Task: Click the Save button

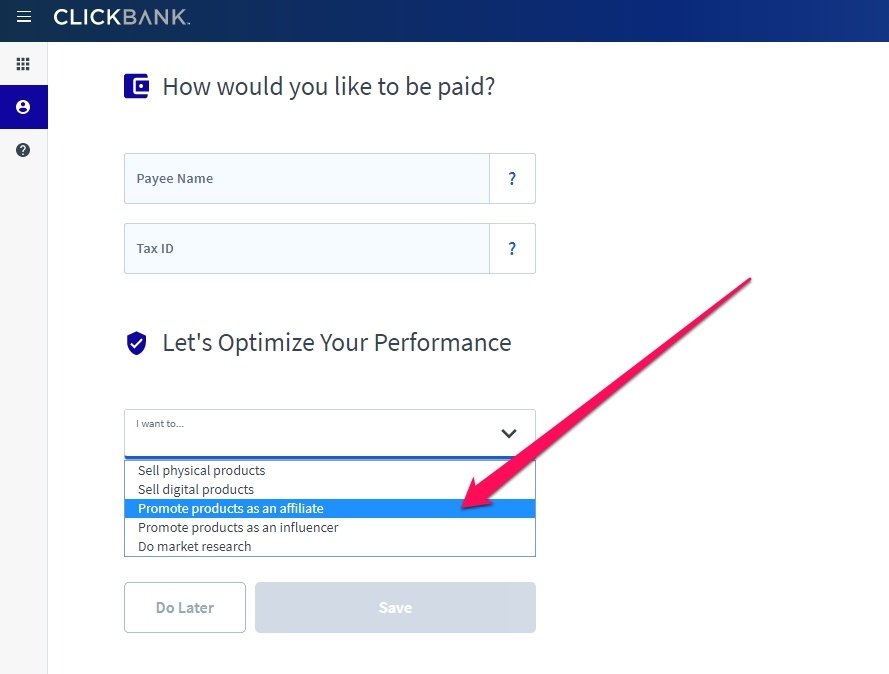Action: click(395, 607)
